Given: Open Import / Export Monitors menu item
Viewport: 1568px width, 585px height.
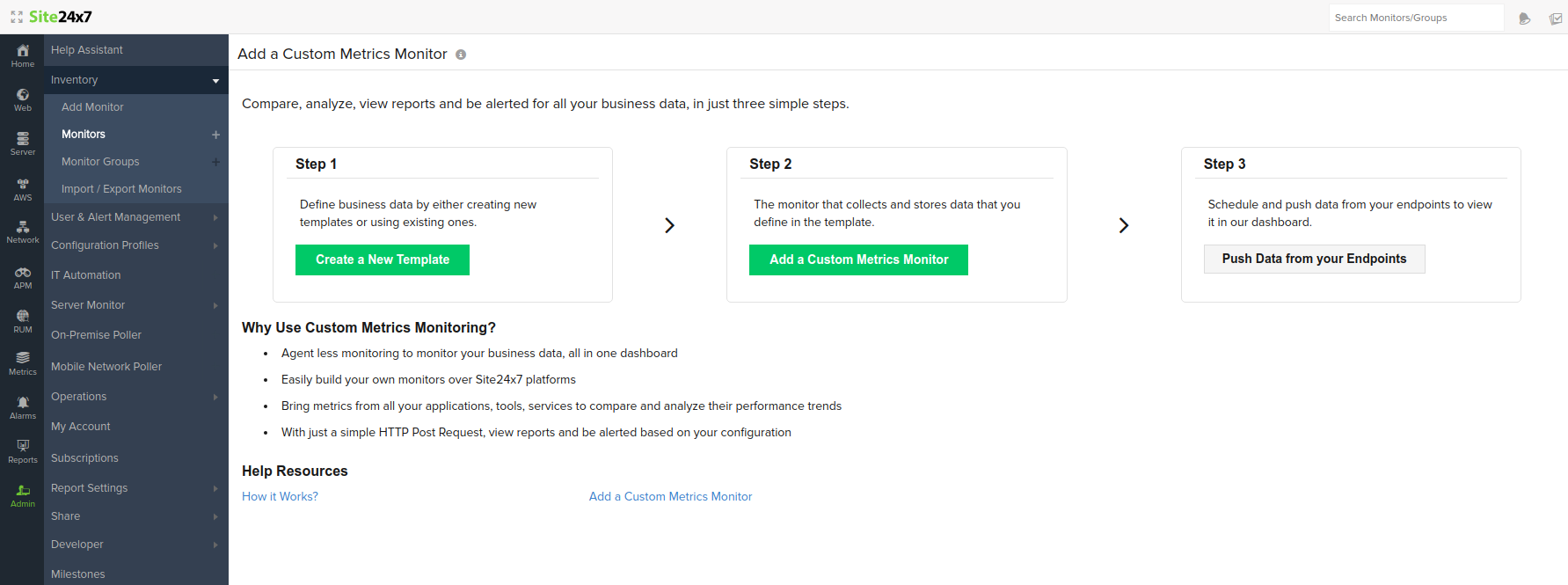Looking at the screenshot, I should (121, 189).
